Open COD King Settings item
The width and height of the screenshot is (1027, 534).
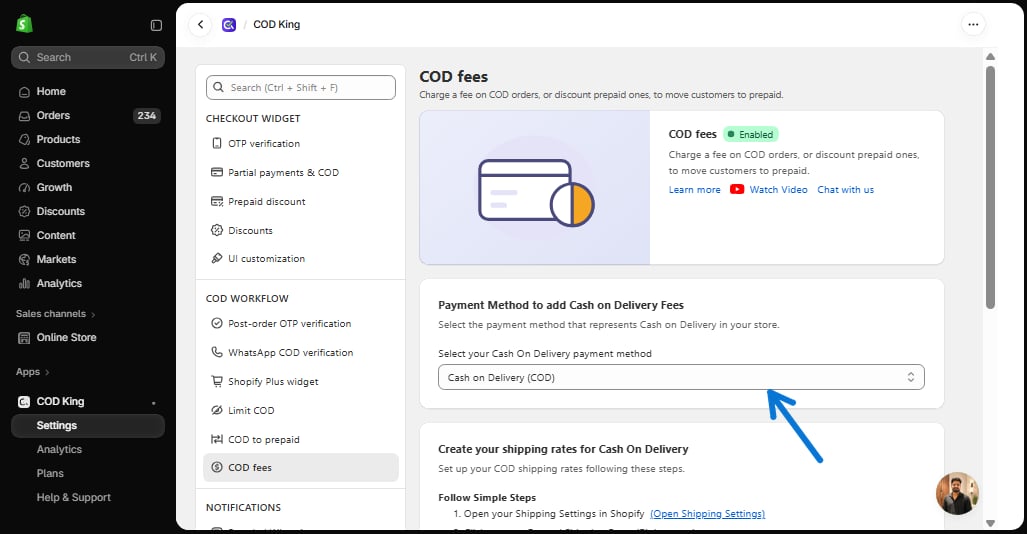pos(88,426)
